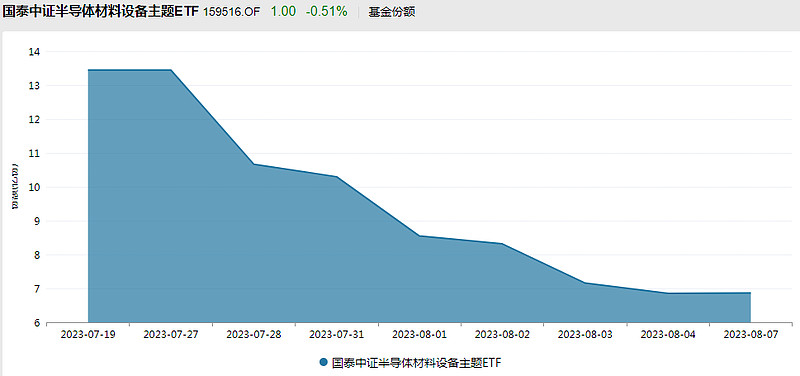Select the 2023-07-28 axis date label

(254, 334)
